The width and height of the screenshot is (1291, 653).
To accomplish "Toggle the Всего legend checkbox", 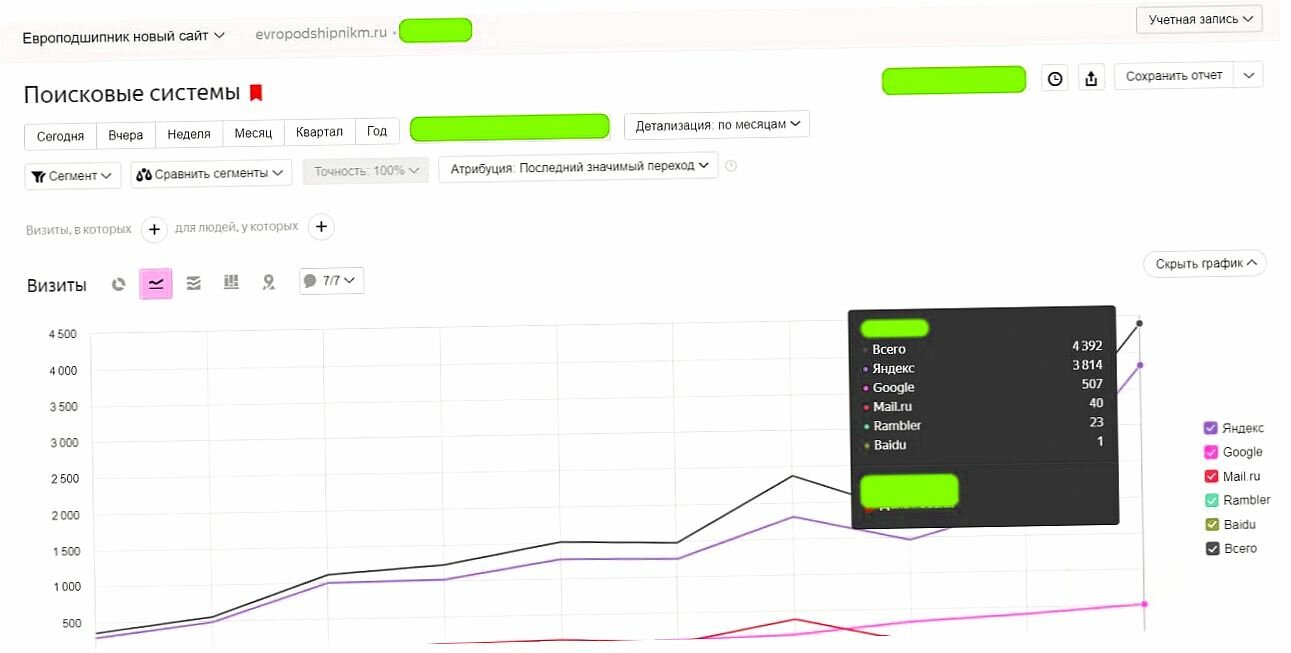I will pyautogui.click(x=1211, y=548).
